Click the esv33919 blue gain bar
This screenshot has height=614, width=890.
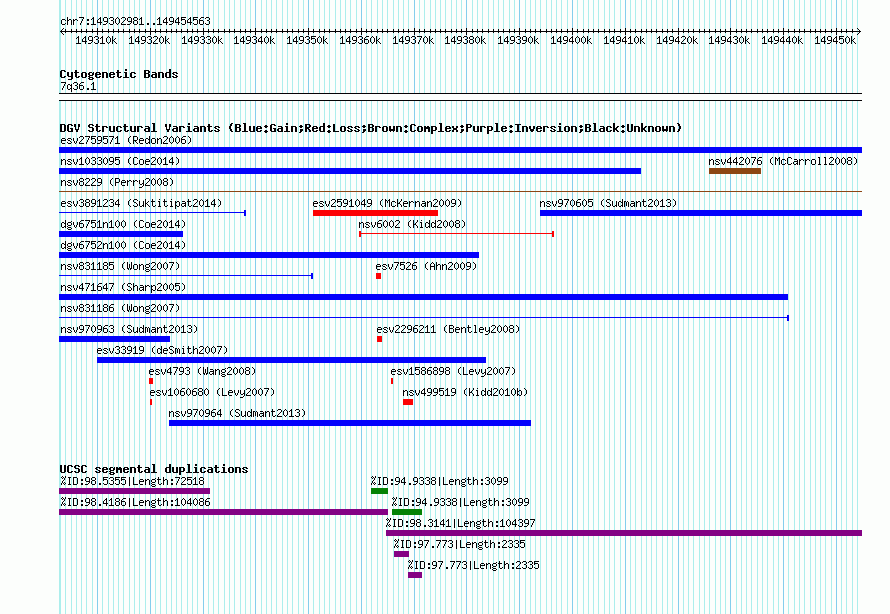291,360
